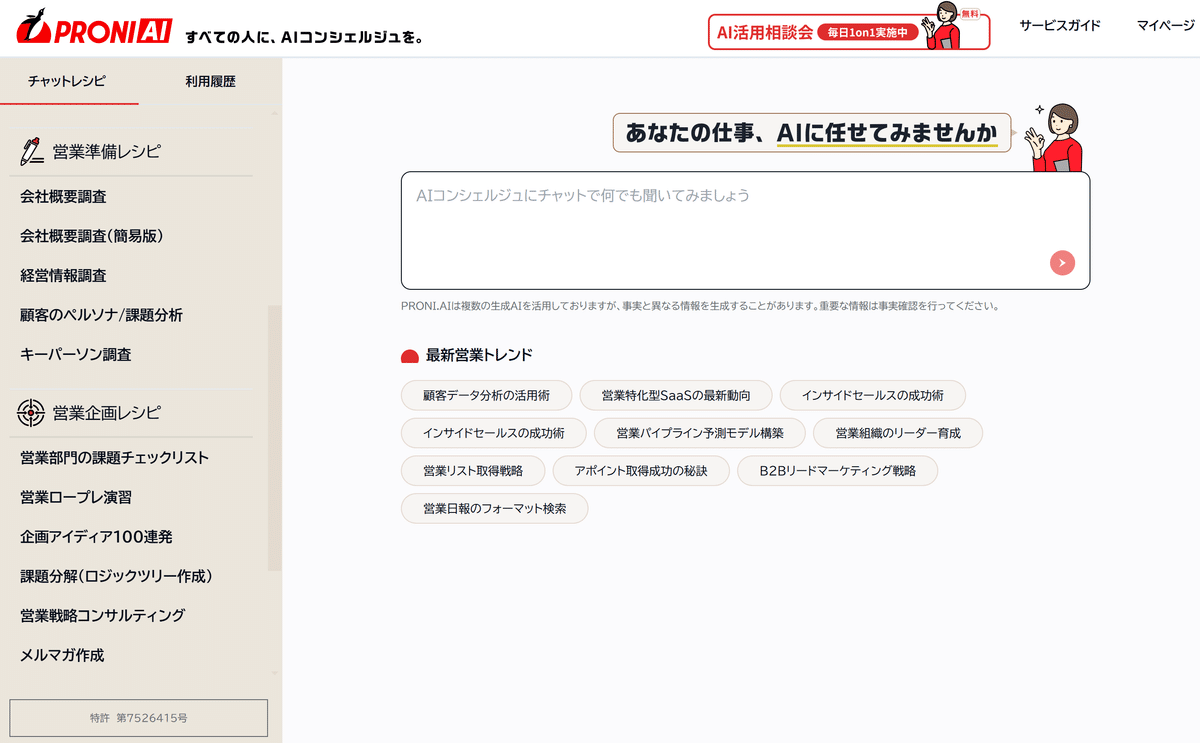Open the 会社概要調査 recipe
The height and width of the screenshot is (743, 1200).
(62, 197)
